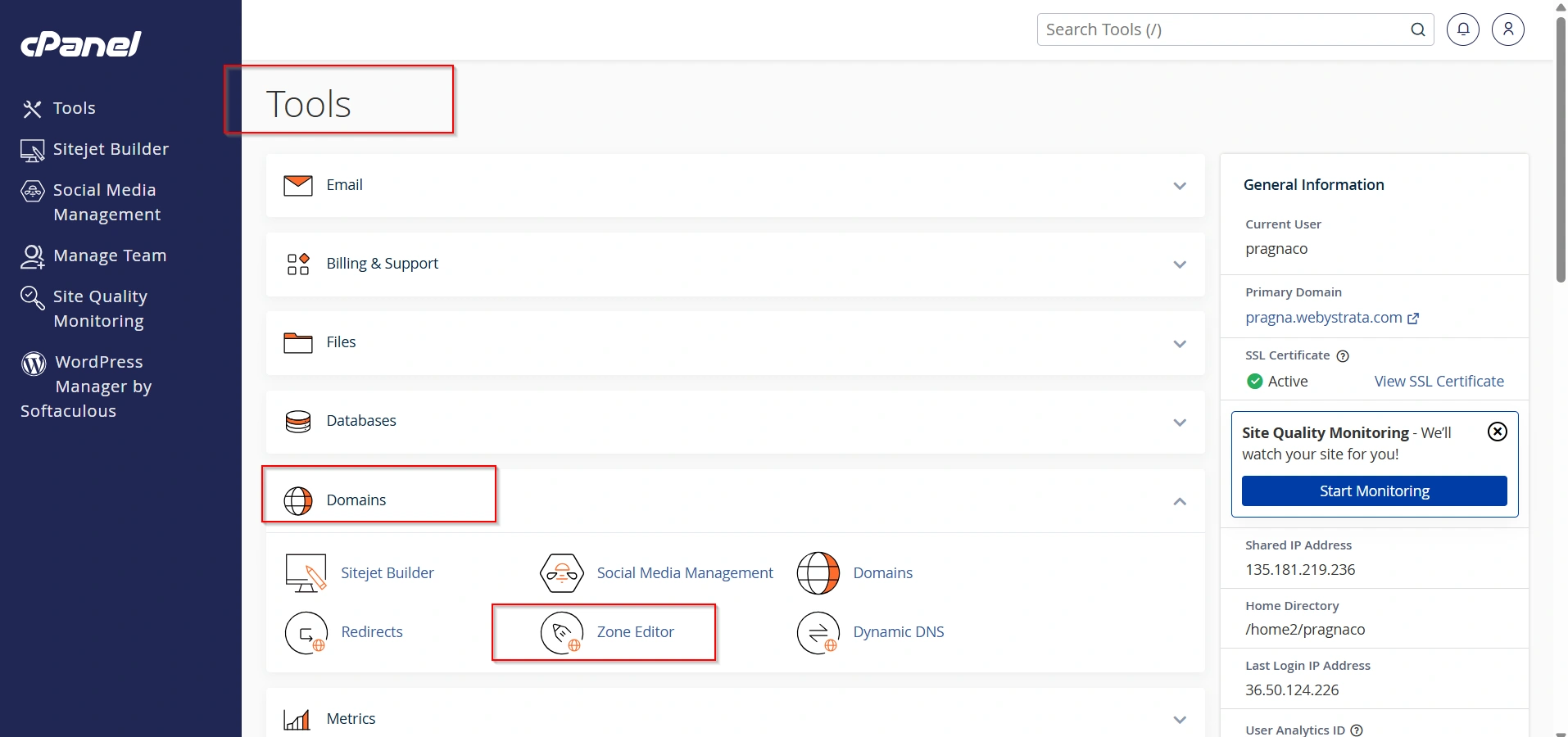This screenshot has height=737, width=1568.
Task: Open the Dynamic DNS link
Action: pyautogui.click(x=899, y=631)
